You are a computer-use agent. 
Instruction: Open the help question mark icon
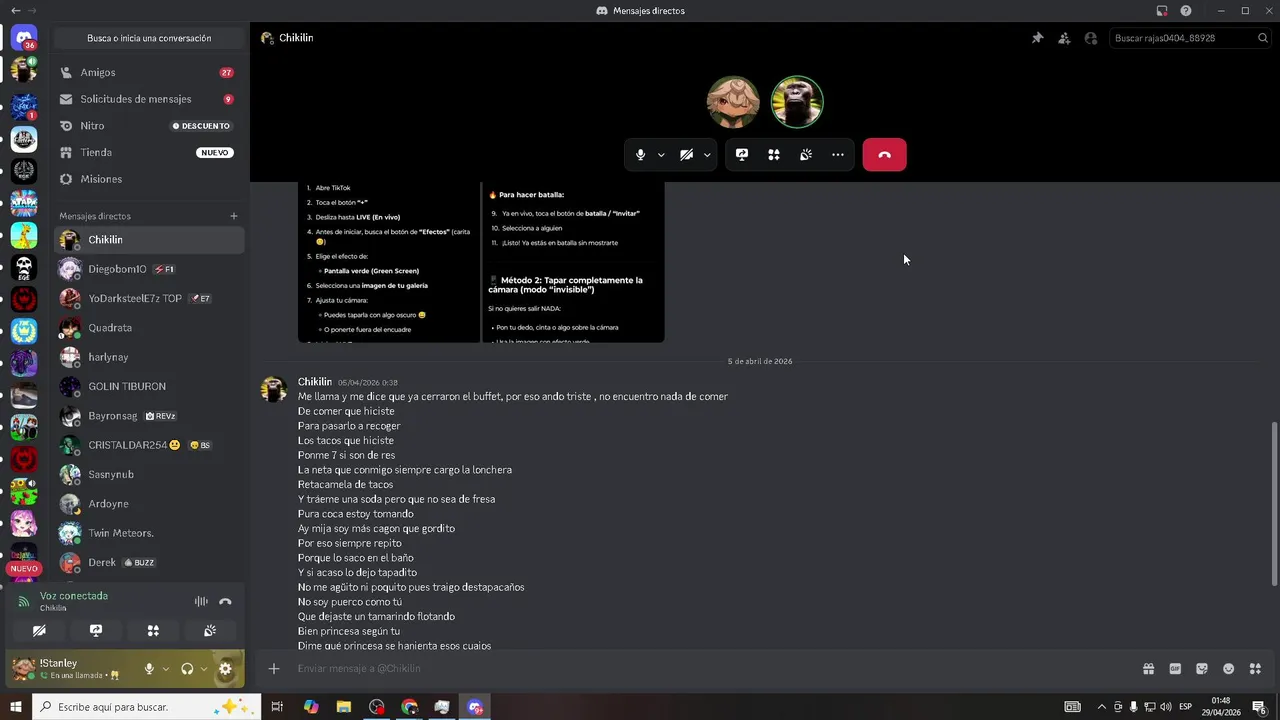coord(1186,11)
